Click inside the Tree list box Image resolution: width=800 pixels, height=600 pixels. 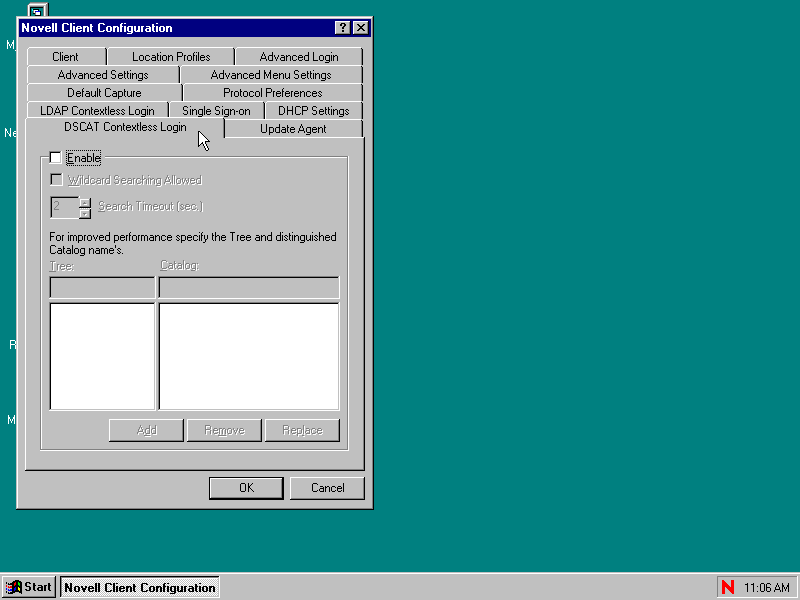point(103,356)
